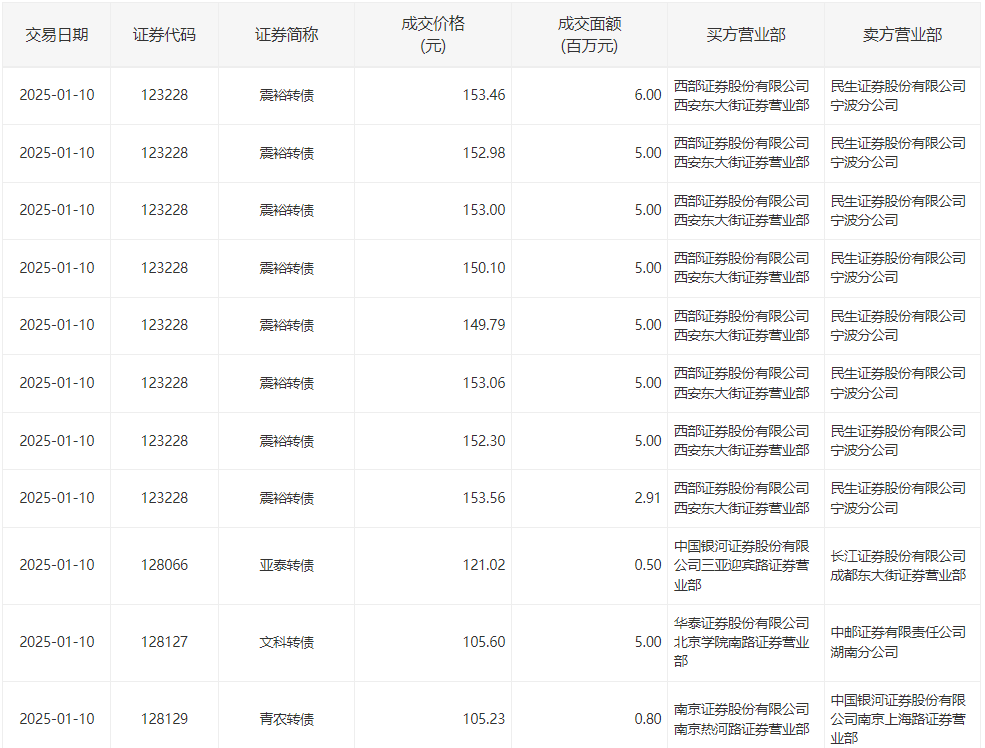Click 震裕转债 in the 150.10 row
Image resolution: width=985 pixels, height=748 pixels.
tap(286, 269)
